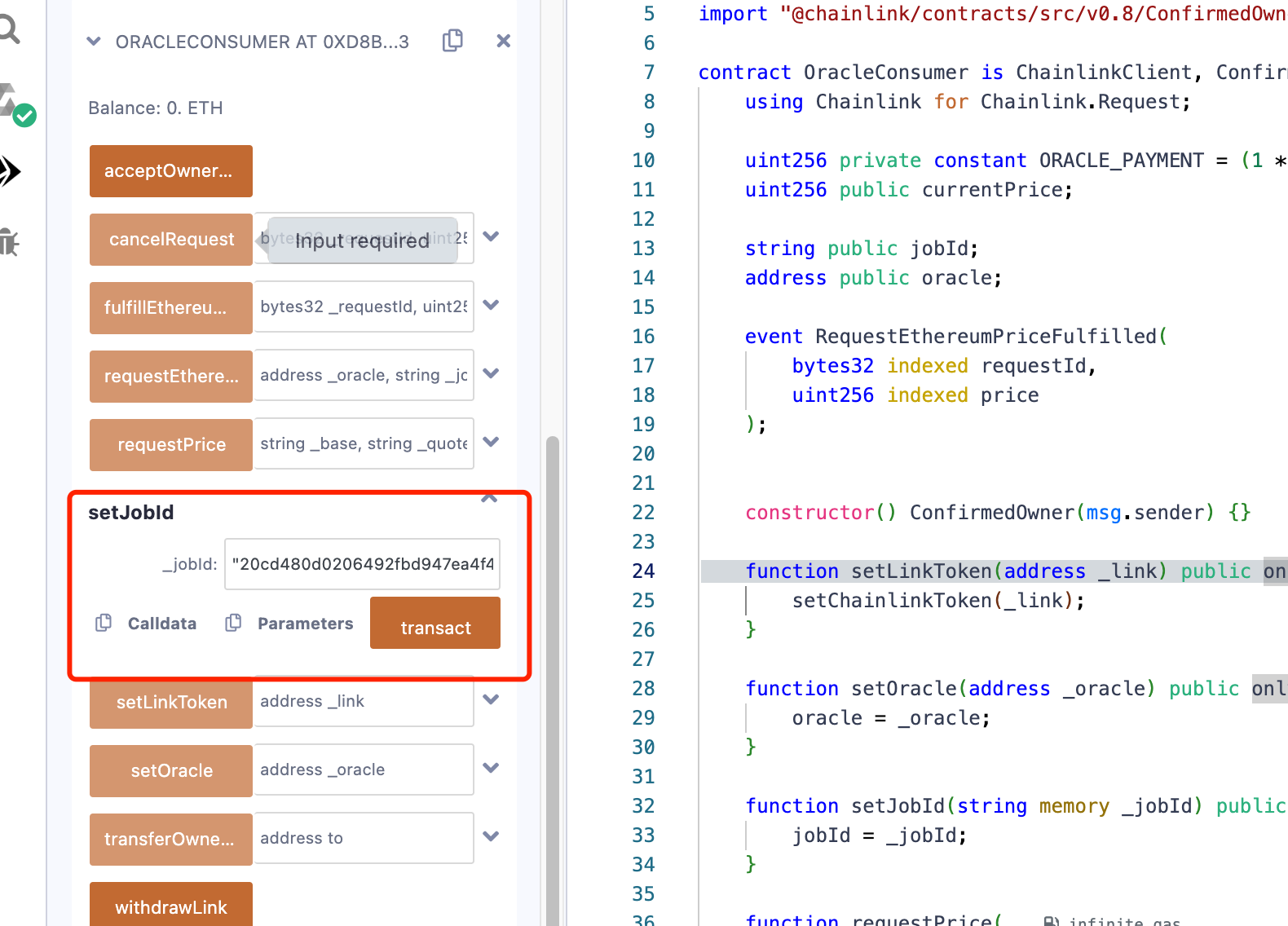Remove the deployed OracleConsumer instance
This screenshot has height=926, width=1288.
[x=503, y=41]
